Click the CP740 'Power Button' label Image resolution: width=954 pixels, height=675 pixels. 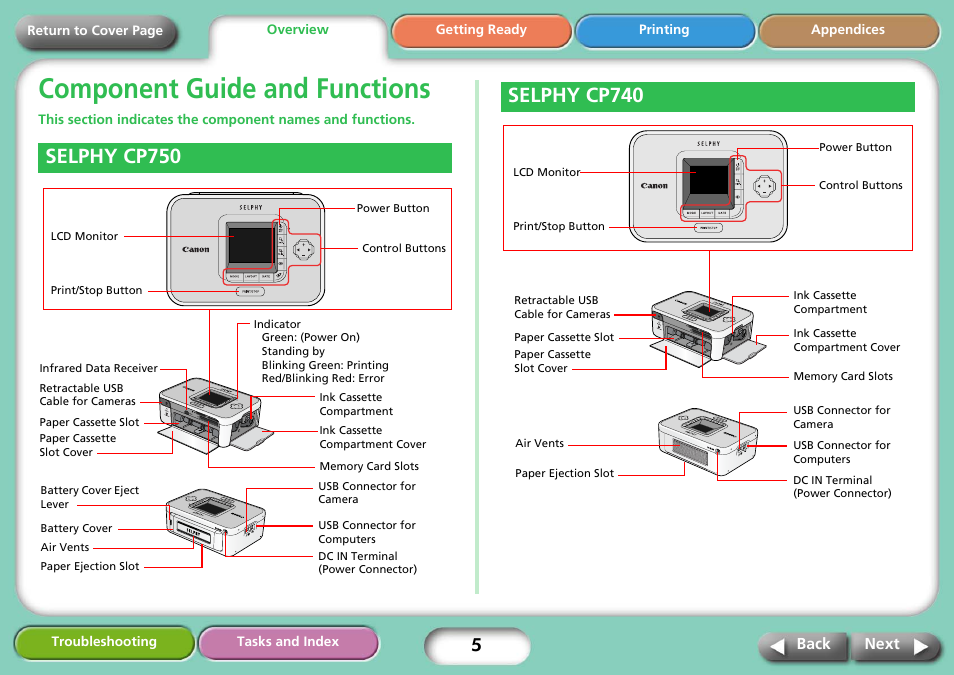click(855, 147)
